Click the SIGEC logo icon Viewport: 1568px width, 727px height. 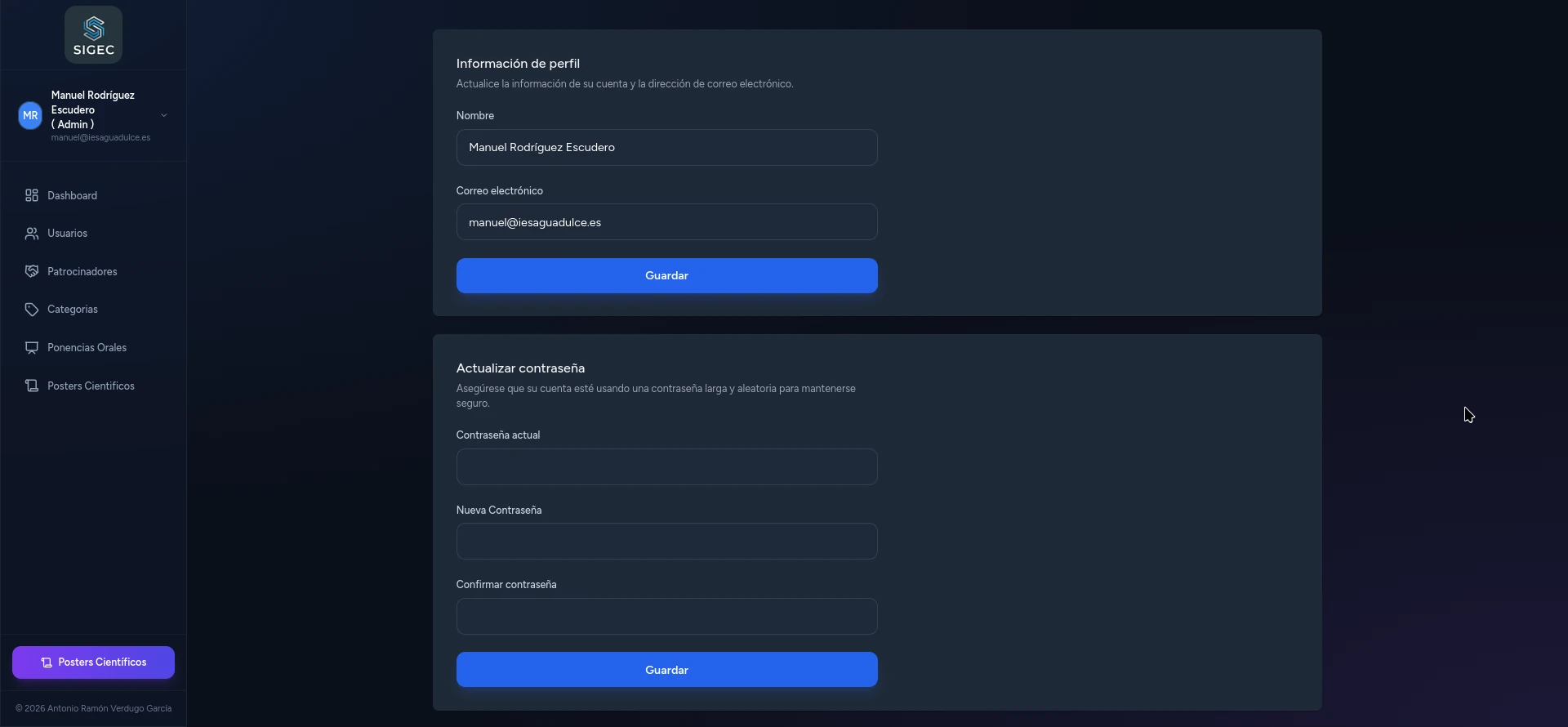[x=94, y=35]
